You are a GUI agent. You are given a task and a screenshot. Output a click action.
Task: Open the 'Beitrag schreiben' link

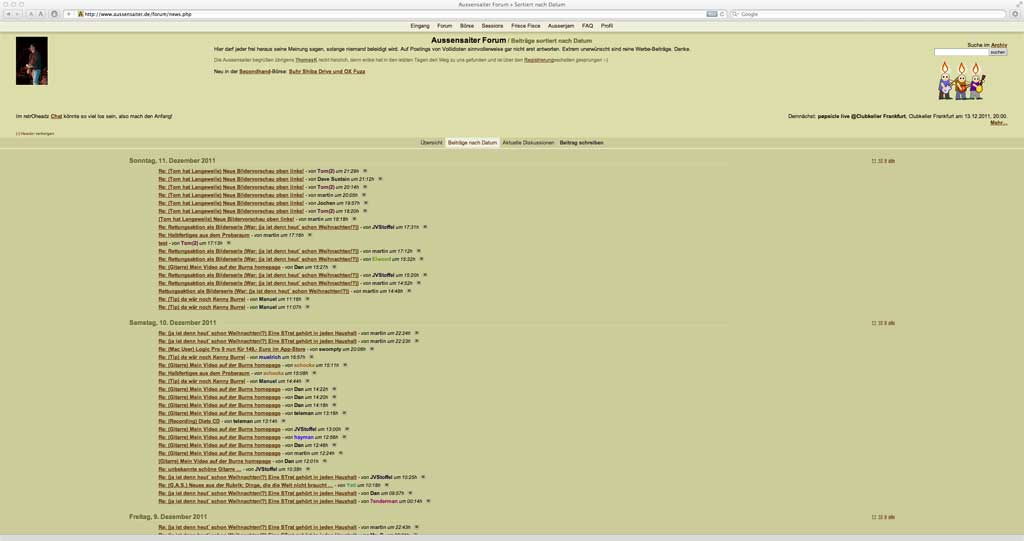click(581, 143)
